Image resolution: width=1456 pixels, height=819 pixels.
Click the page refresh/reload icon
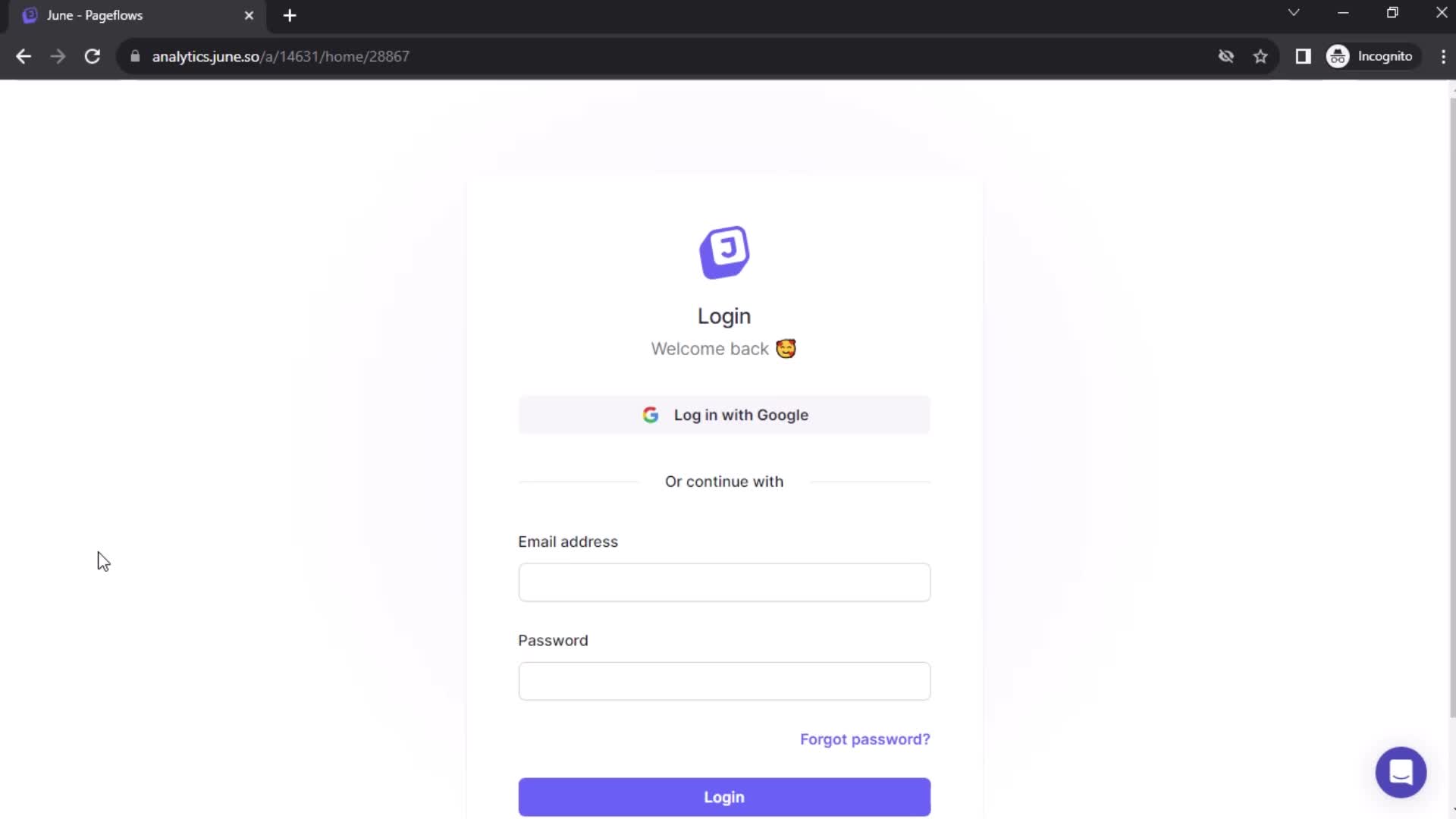click(x=91, y=55)
